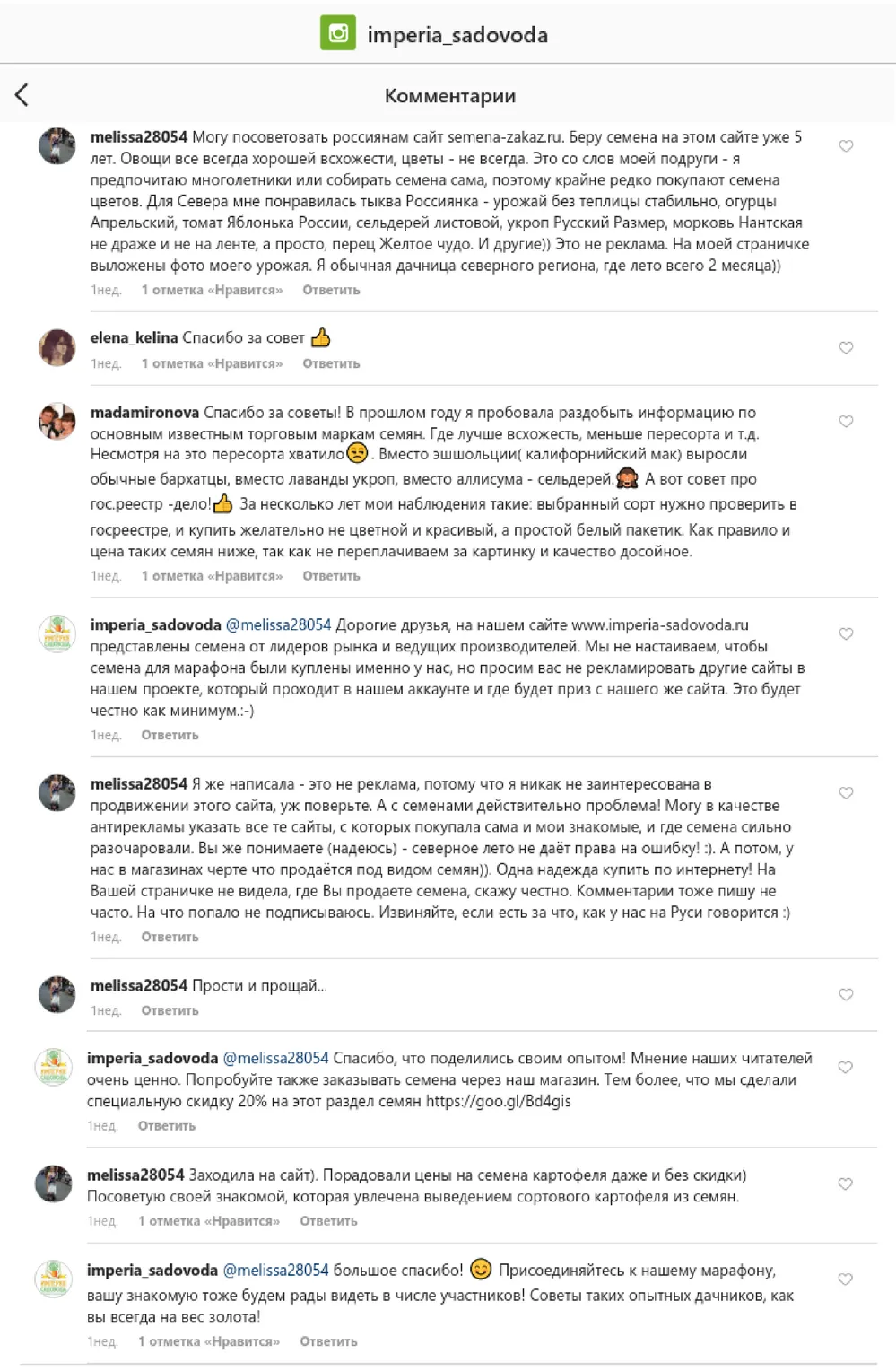Image resolution: width=896 pixels, height=1371 pixels.
Task: Click the heart on the 'Прости и прощай...' comment
Action: tap(844, 993)
